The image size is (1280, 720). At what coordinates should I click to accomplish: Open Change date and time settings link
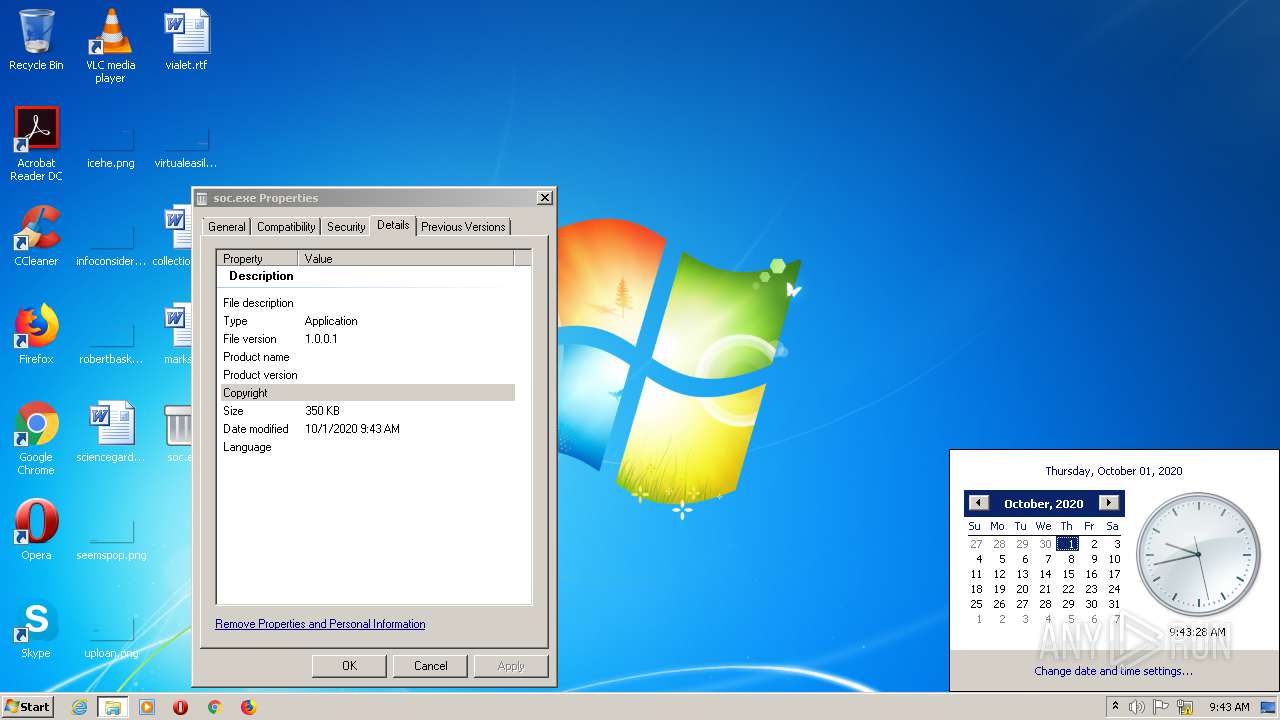click(1113, 671)
